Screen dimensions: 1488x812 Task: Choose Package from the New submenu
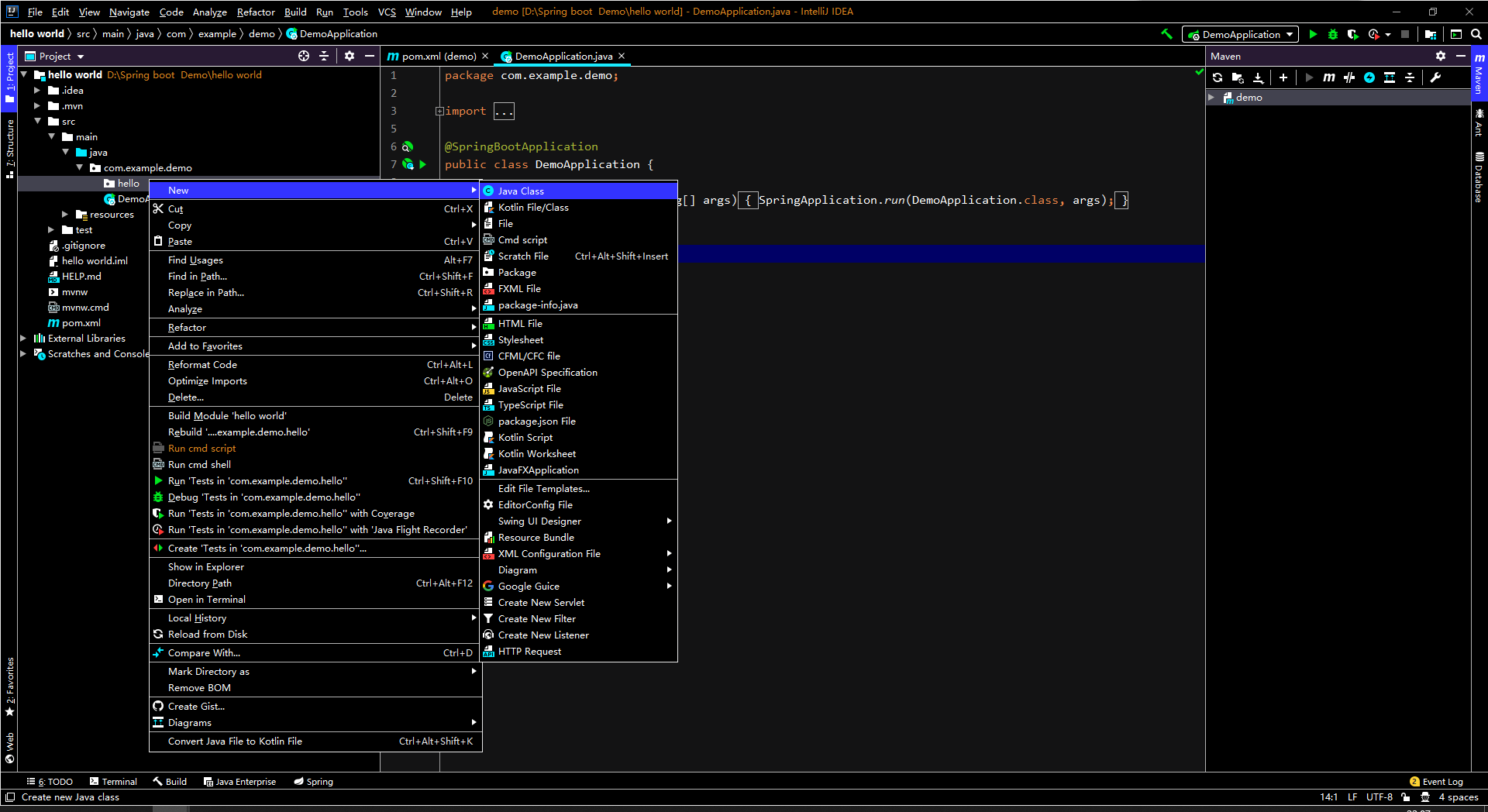[579, 273]
